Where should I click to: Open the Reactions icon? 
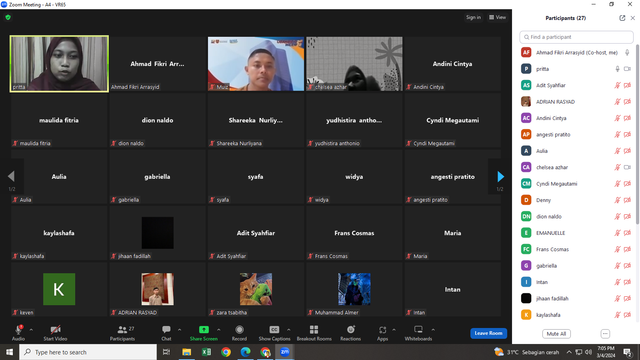[x=351, y=329]
